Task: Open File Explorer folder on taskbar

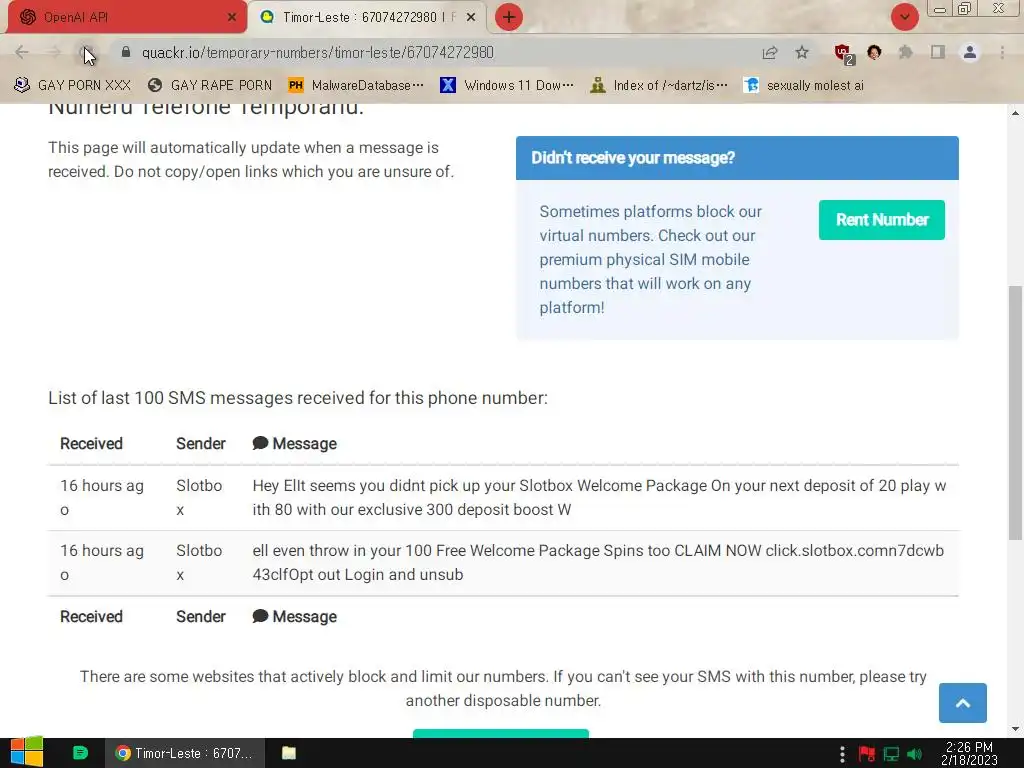Action: coord(289,753)
